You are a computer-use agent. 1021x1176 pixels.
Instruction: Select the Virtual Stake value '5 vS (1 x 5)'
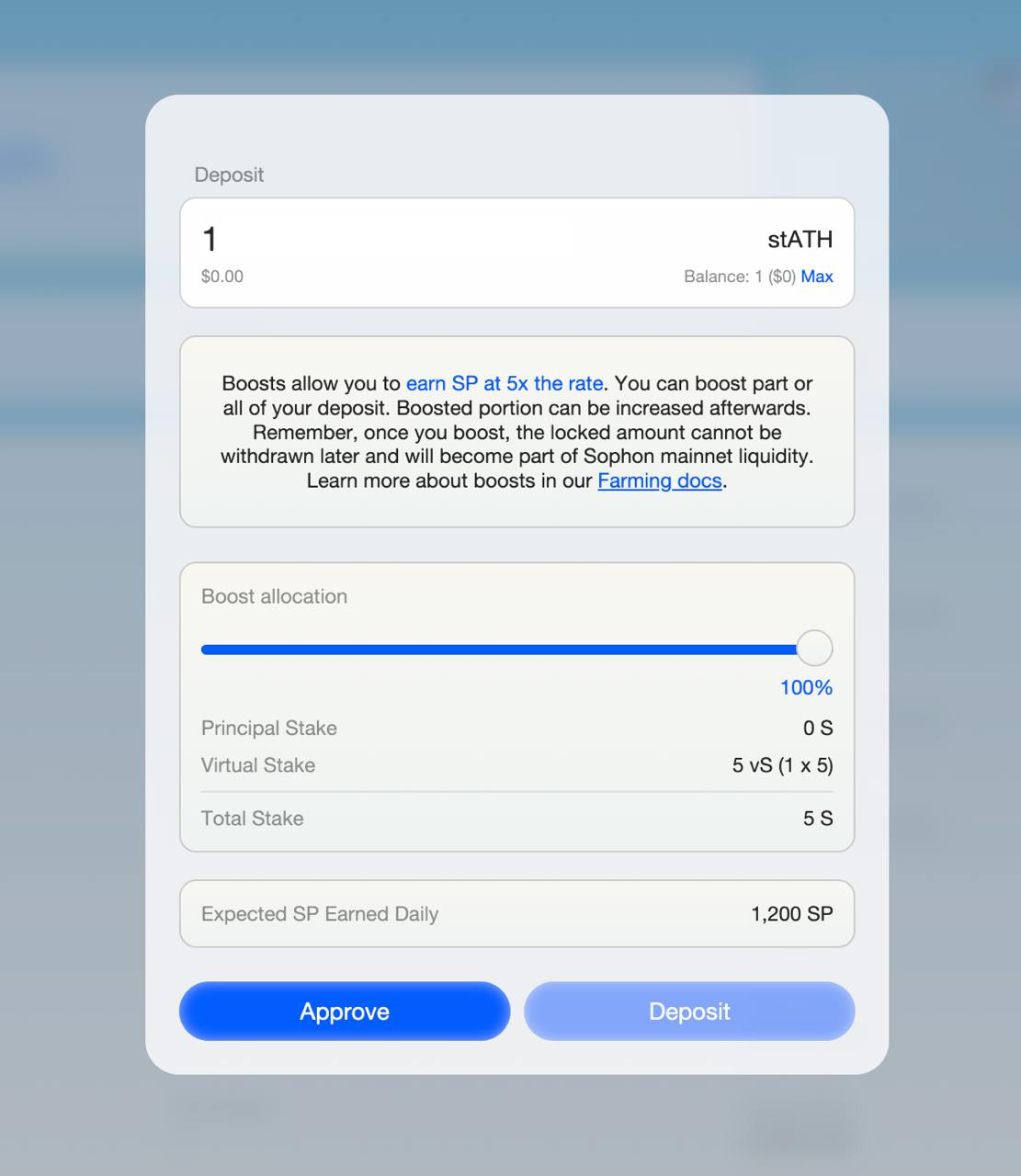tap(782, 765)
